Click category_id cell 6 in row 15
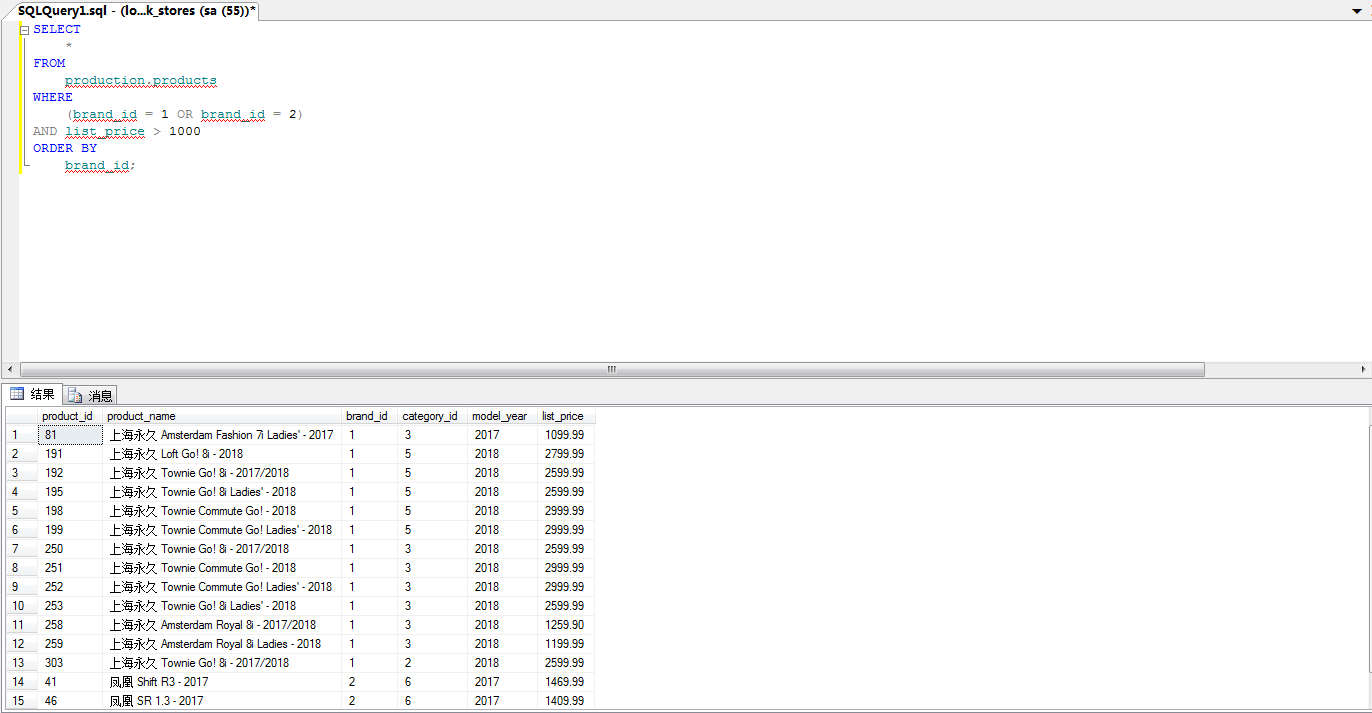This screenshot has width=1372, height=713. tap(432, 701)
